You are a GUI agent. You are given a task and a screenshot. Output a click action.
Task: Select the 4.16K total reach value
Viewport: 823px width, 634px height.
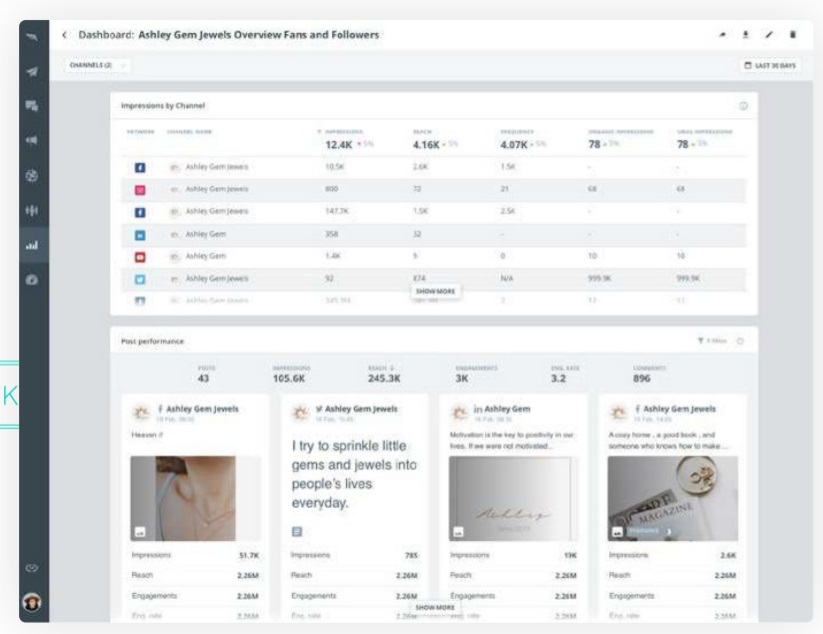pyautogui.click(x=426, y=145)
